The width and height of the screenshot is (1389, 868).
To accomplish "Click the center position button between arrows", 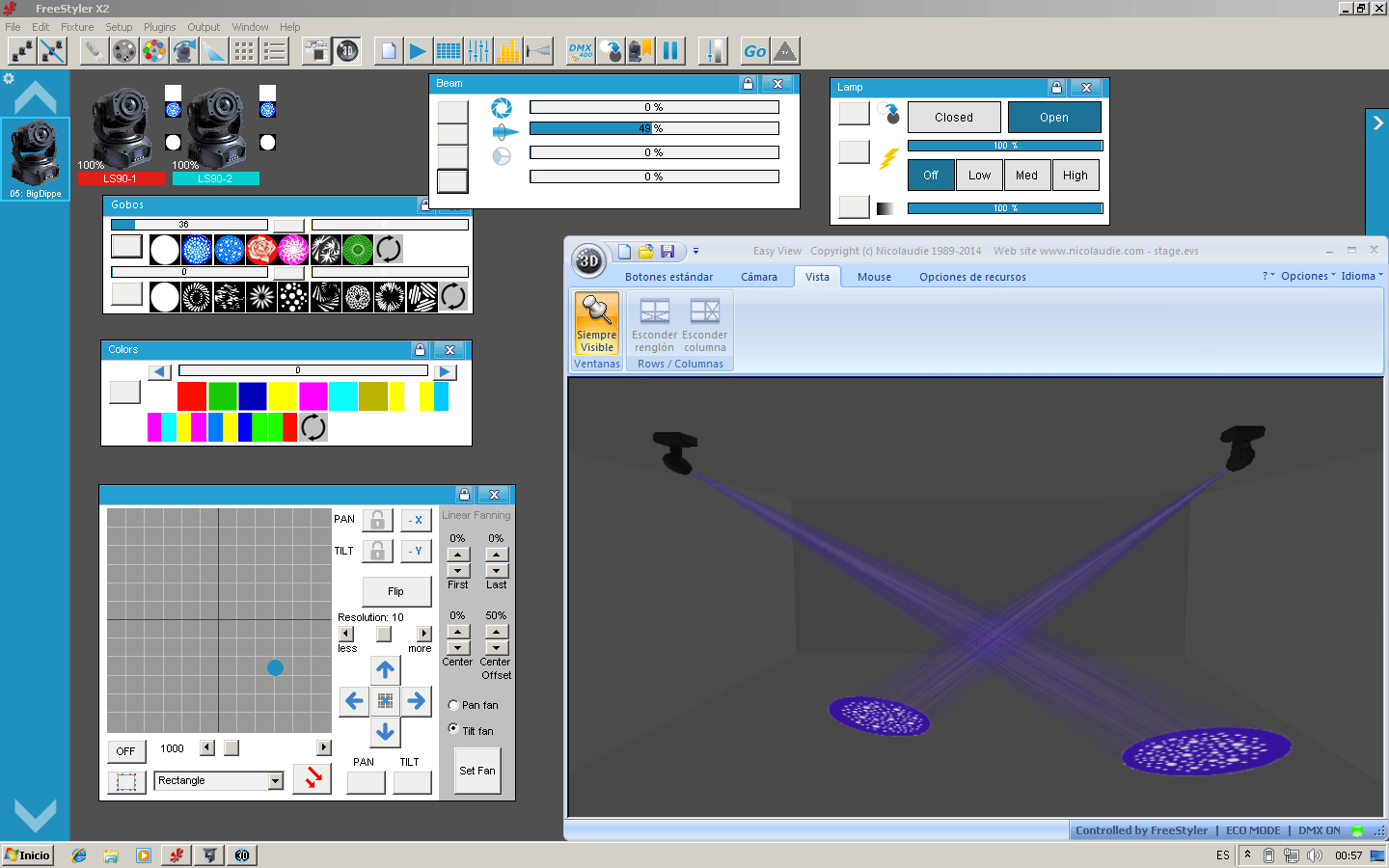I will click(385, 701).
